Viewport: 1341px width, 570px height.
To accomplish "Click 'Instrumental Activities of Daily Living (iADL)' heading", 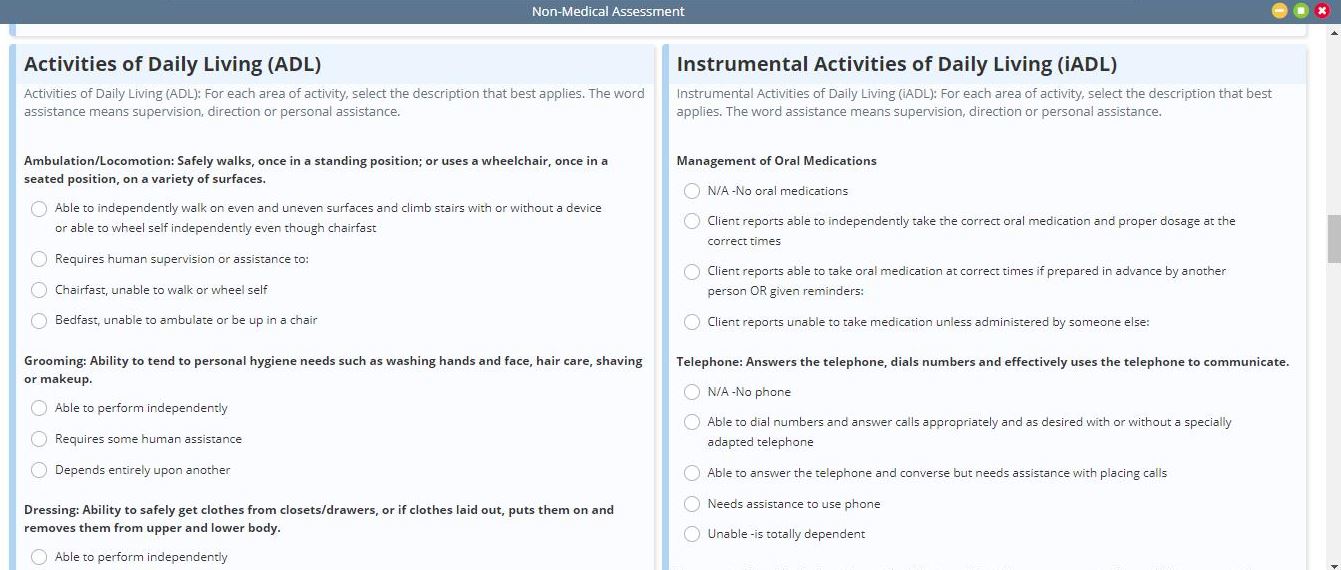I will click(x=897, y=64).
